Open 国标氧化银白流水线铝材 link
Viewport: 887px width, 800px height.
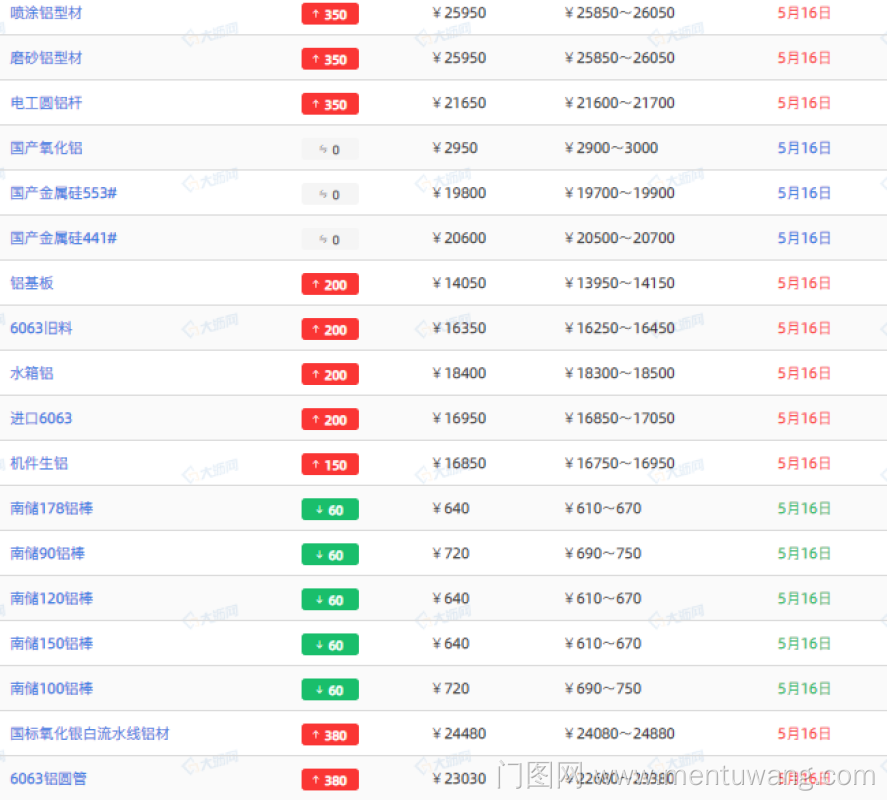point(90,733)
